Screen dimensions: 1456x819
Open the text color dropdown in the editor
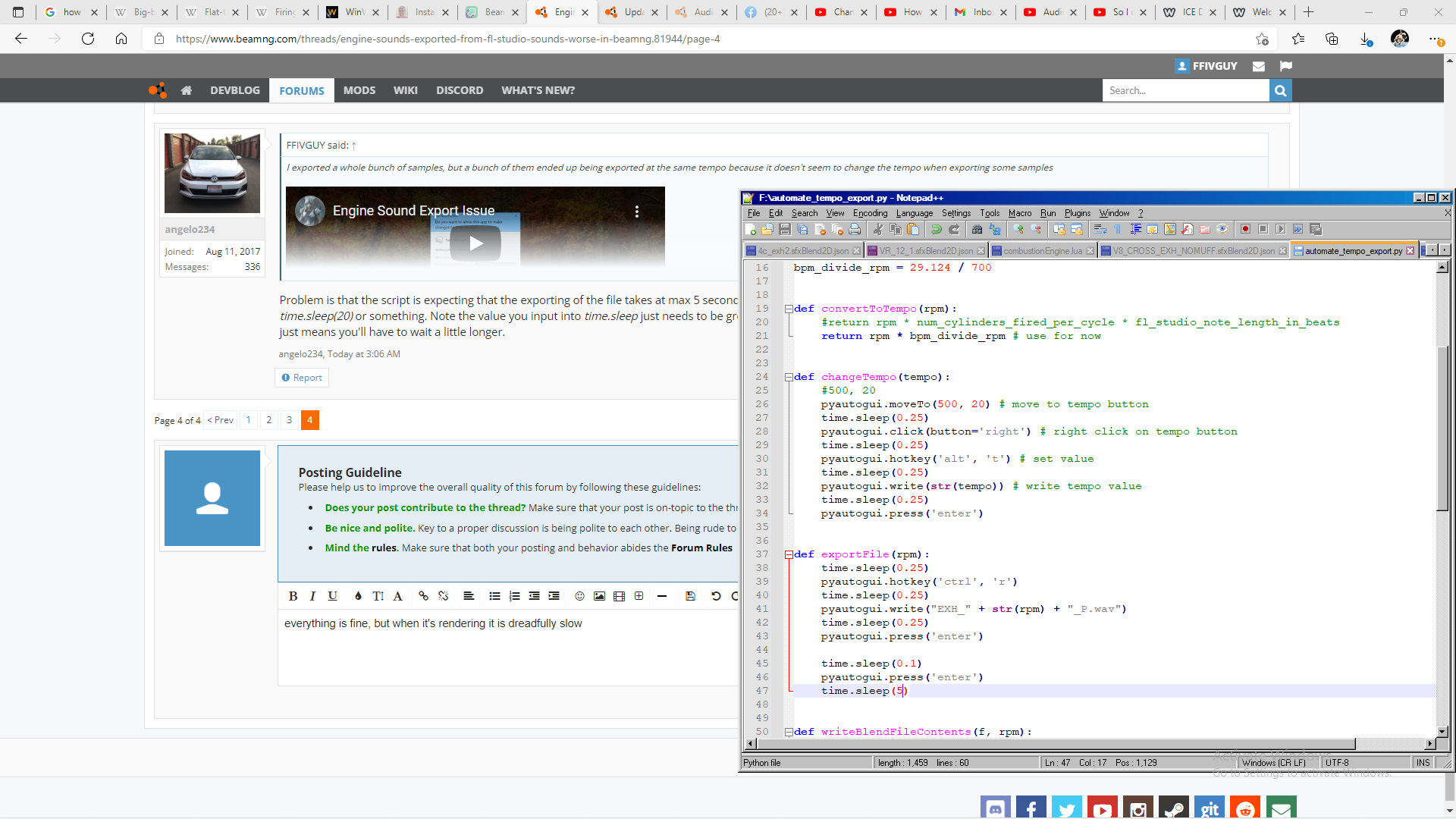358,596
